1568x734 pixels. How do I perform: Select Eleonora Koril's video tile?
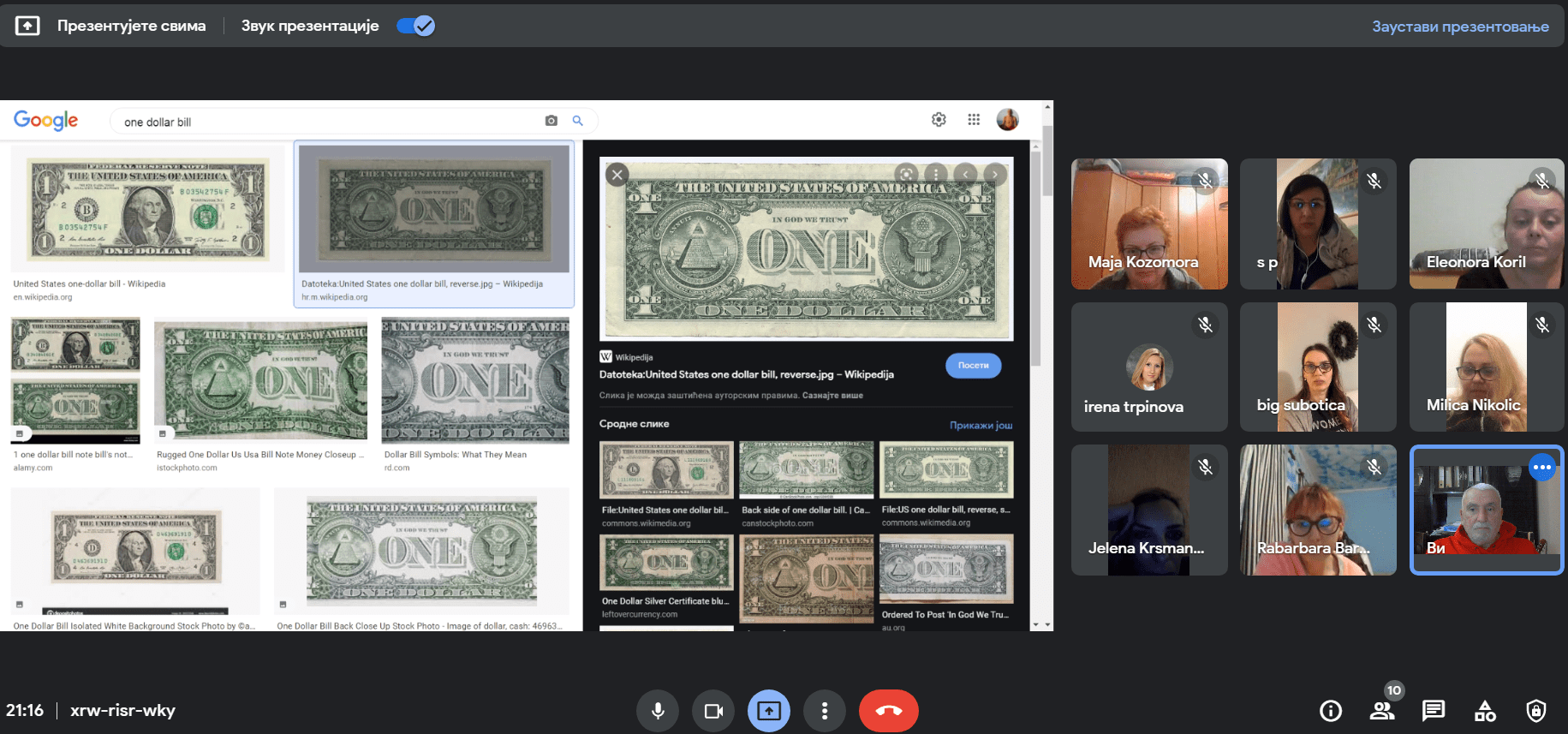pyautogui.click(x=1487, y=224)
